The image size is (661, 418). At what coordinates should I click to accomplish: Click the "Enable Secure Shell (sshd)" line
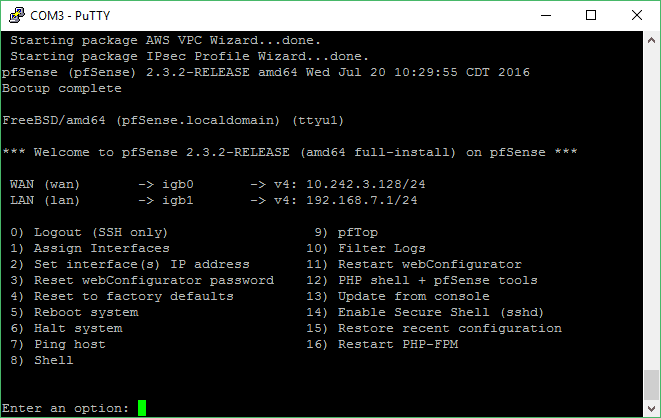pos(425,312)
